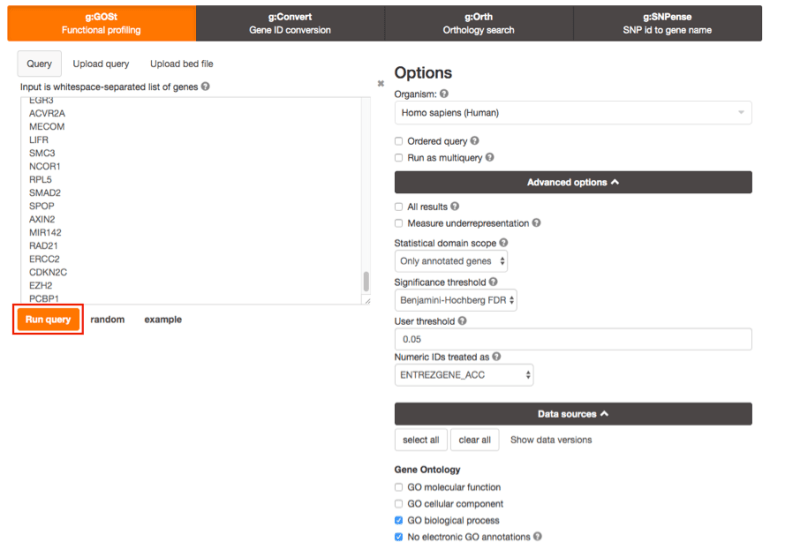
Task: Click gene NCOR1 in the list
Action: (44, 166)
